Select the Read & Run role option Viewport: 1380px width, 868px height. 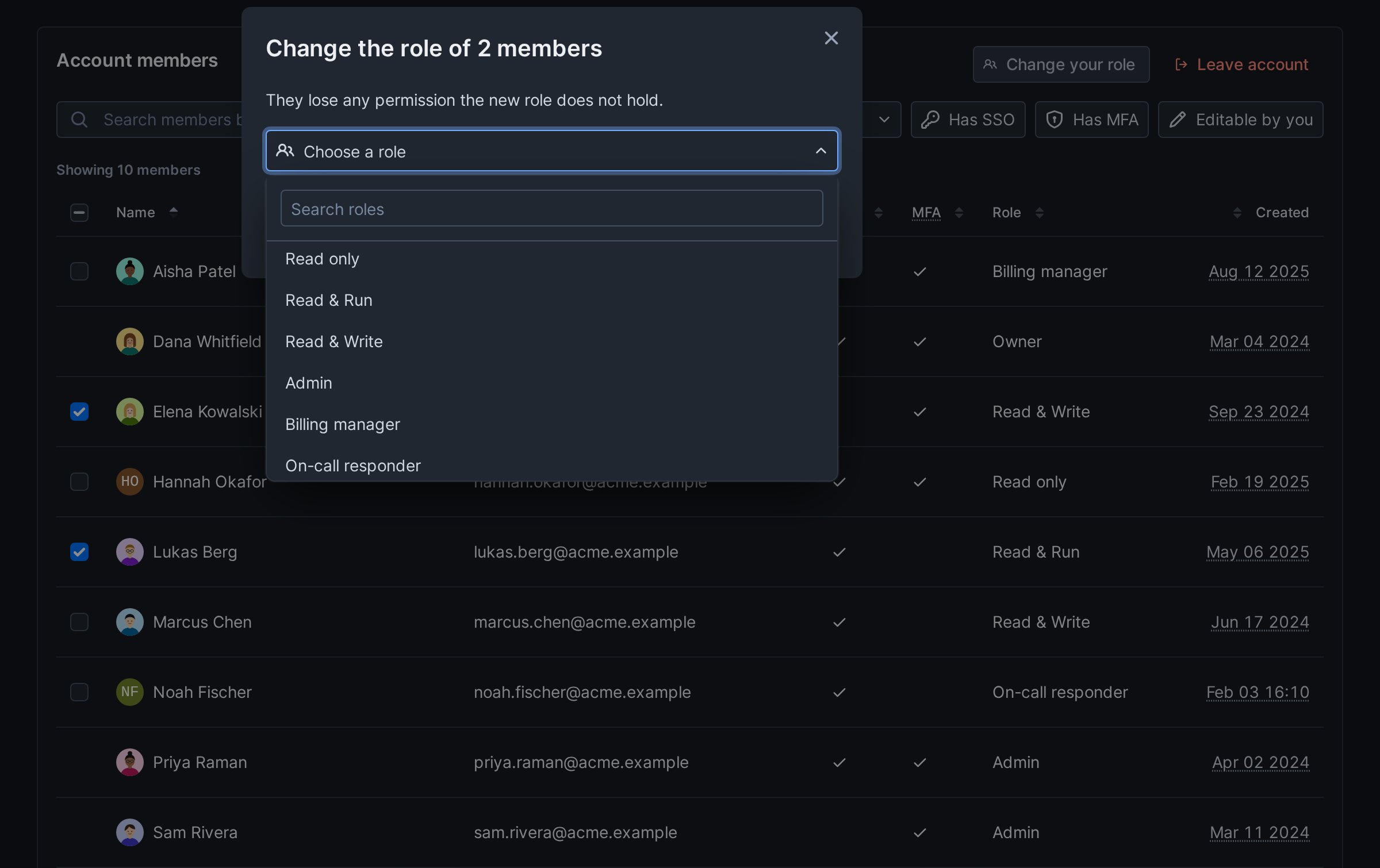click(x=551, y=300)
